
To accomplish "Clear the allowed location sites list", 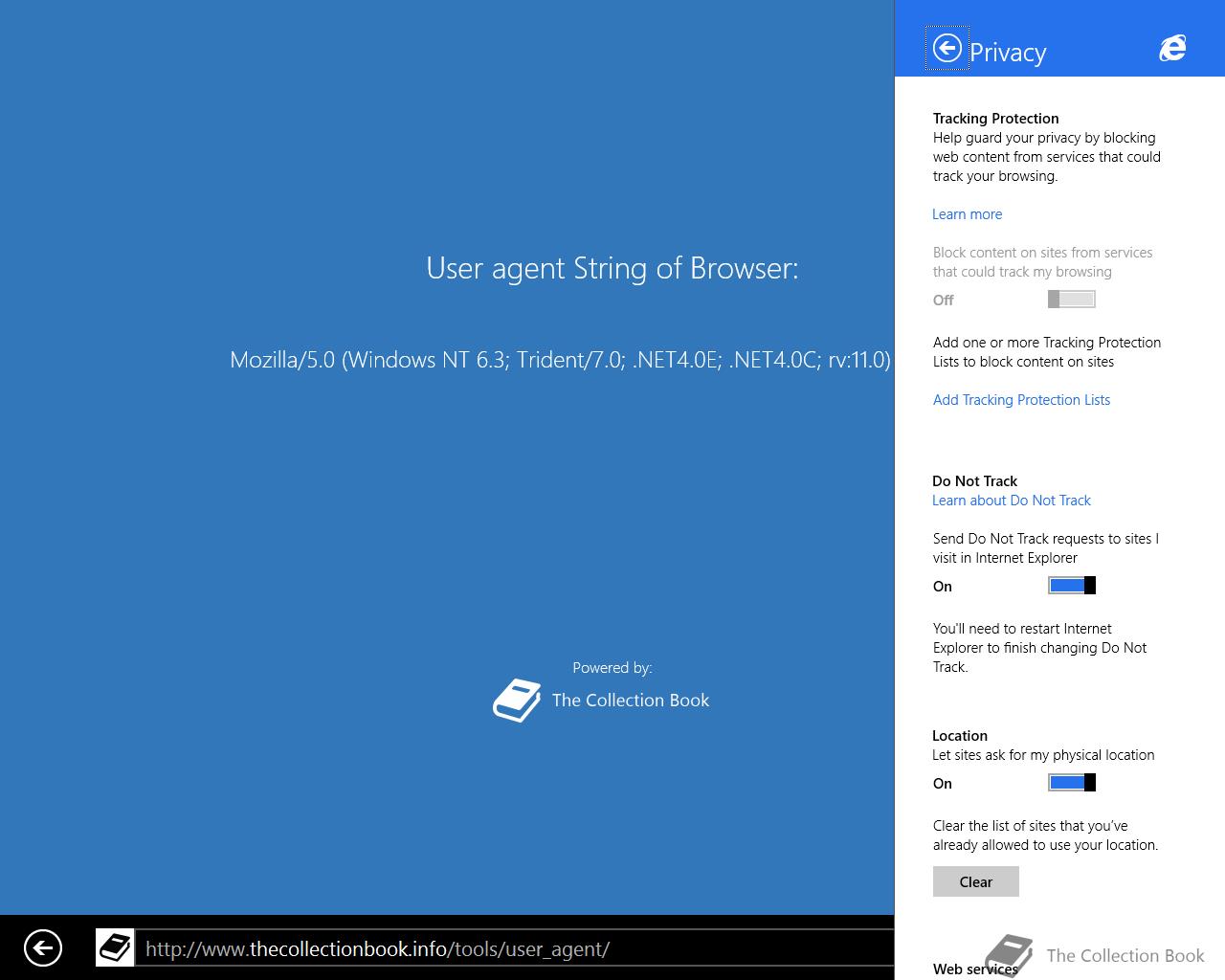I will (x=976, y=881).
